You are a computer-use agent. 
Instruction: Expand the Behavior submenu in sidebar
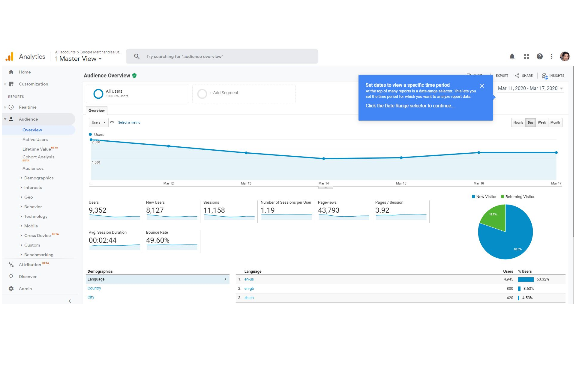(32, 207)
